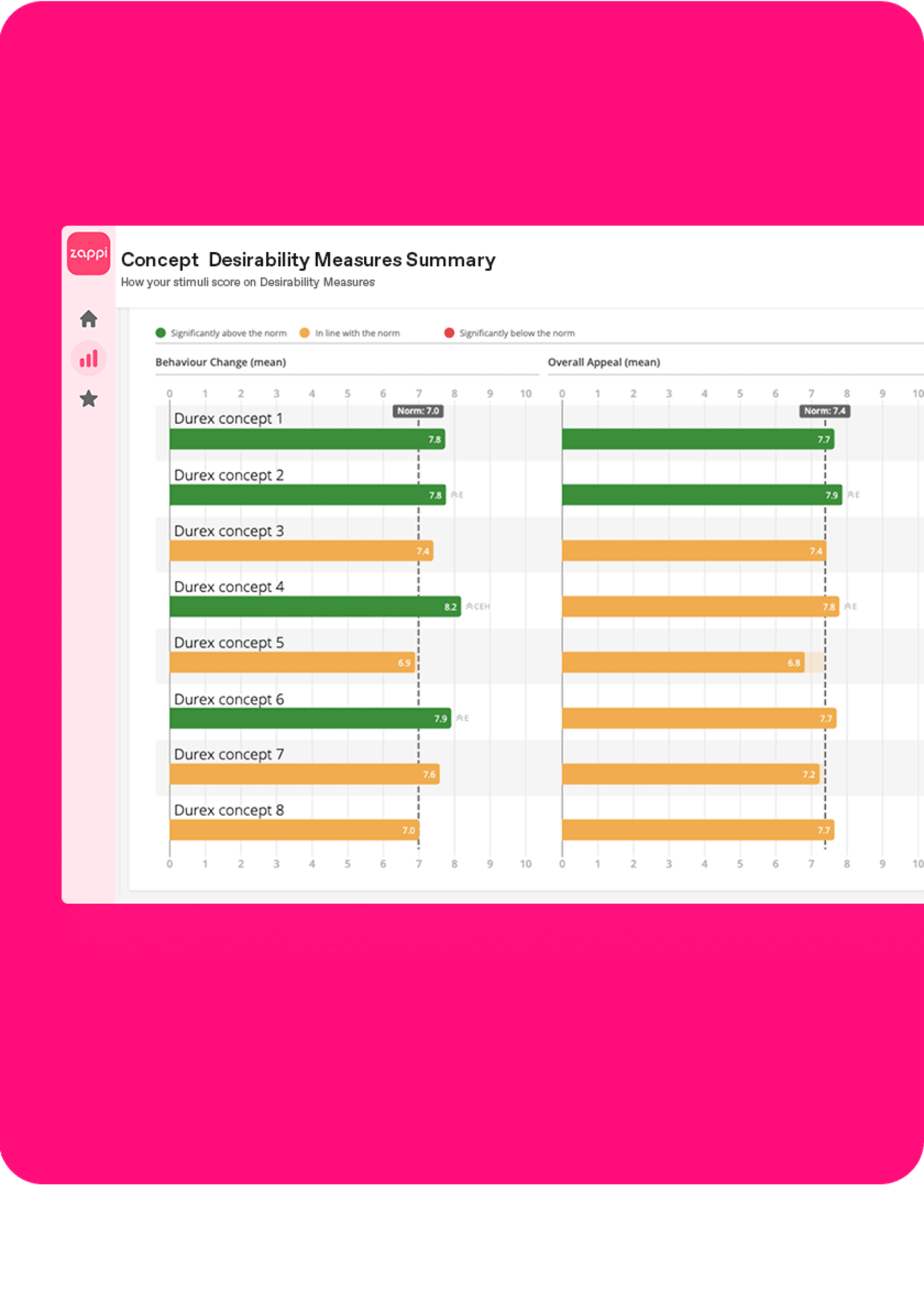Click the 'Durex concept 1' row label
This screenshot has width=924, height=1312.
(x=229, y=419)
